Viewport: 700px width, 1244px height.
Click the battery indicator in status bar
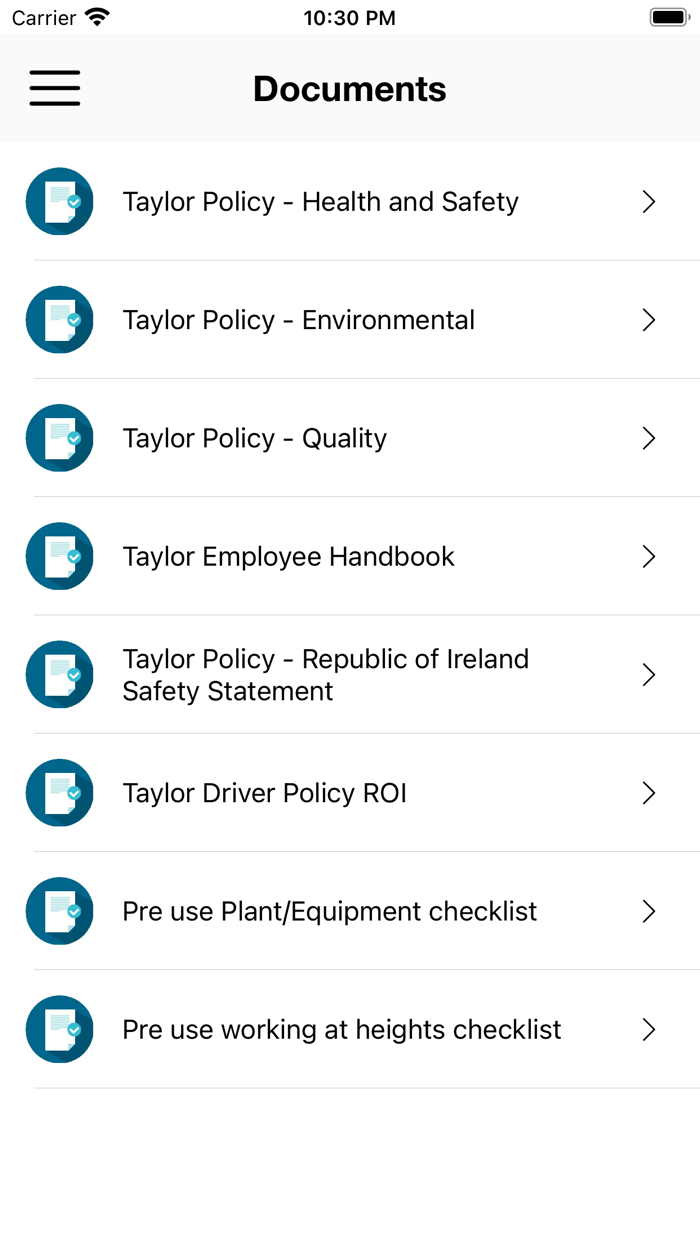coord(667,15)
